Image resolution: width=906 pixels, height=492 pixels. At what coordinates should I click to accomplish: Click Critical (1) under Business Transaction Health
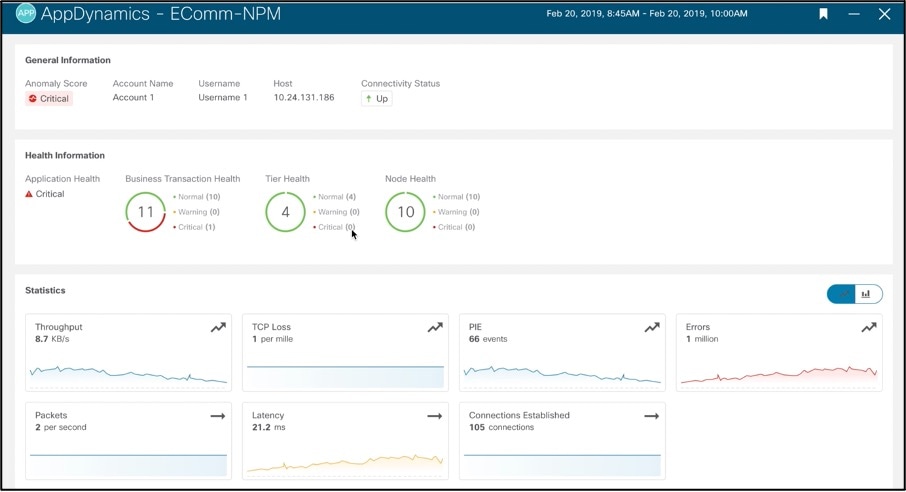click(194, 227)
